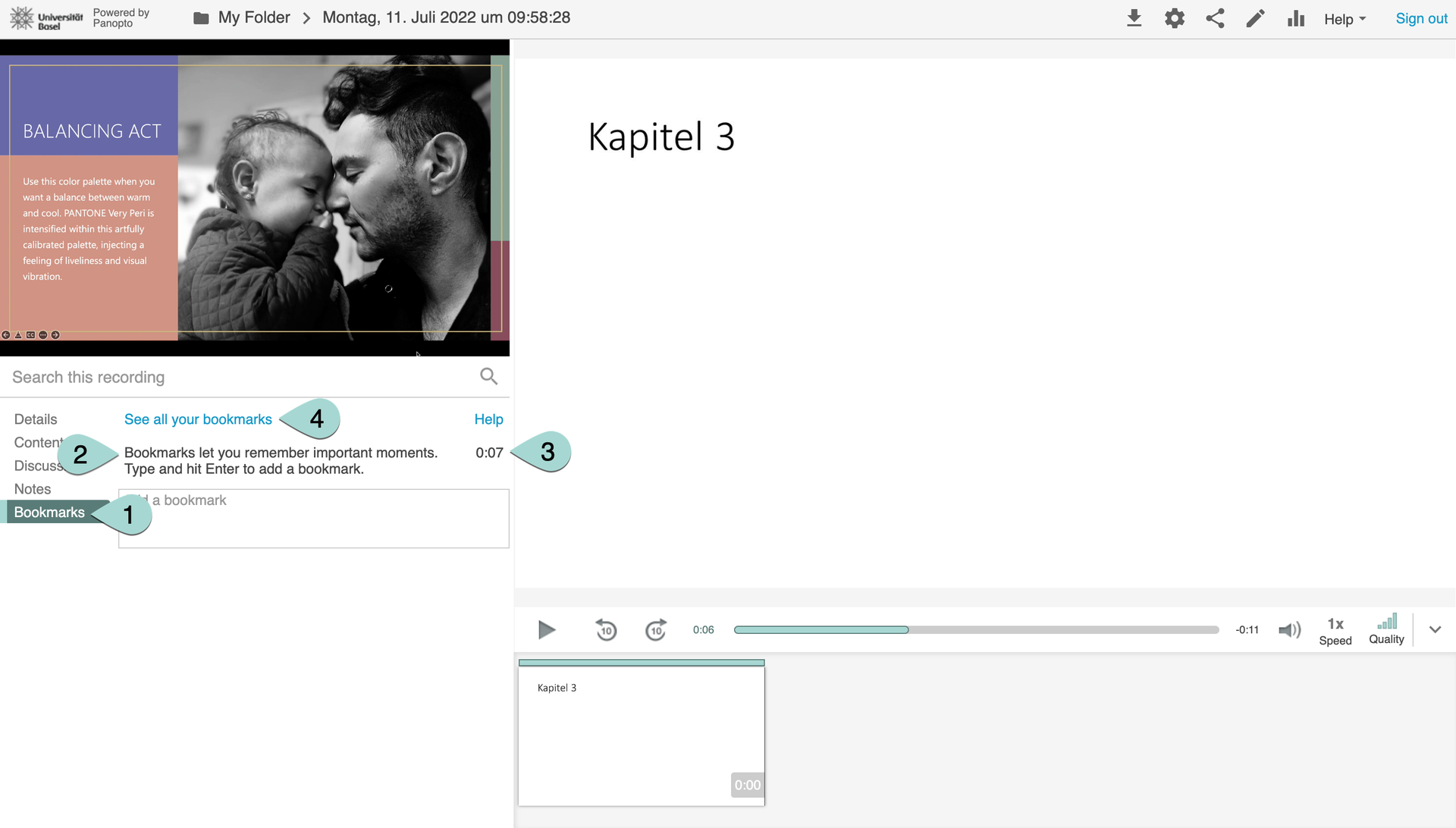1456x828 pixels.
Task: Click the Sign out link
Action: click(1421, 18)
